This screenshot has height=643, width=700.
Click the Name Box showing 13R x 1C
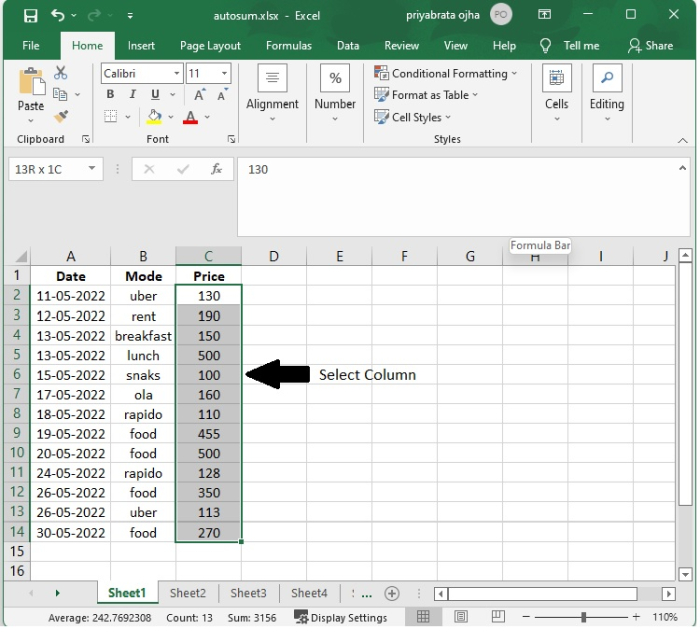click(x=55, y=169)
